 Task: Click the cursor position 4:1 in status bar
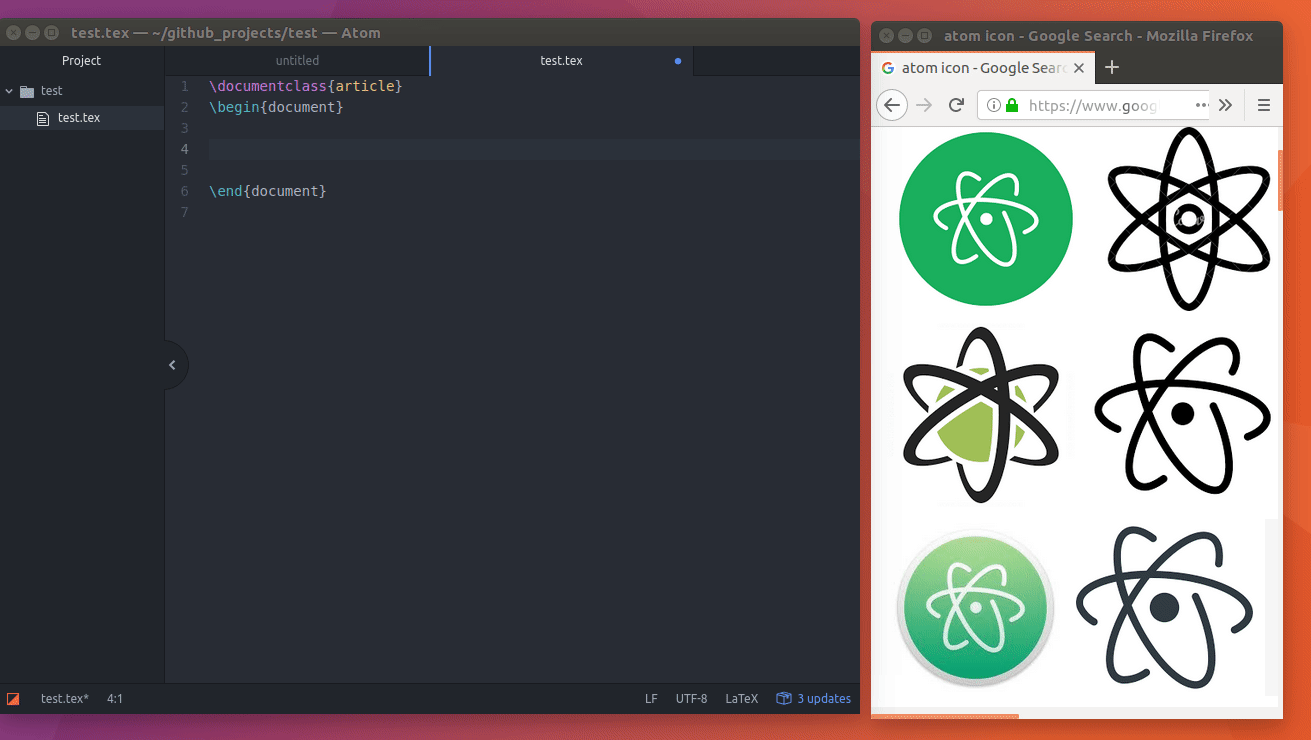tap(115, 699)
